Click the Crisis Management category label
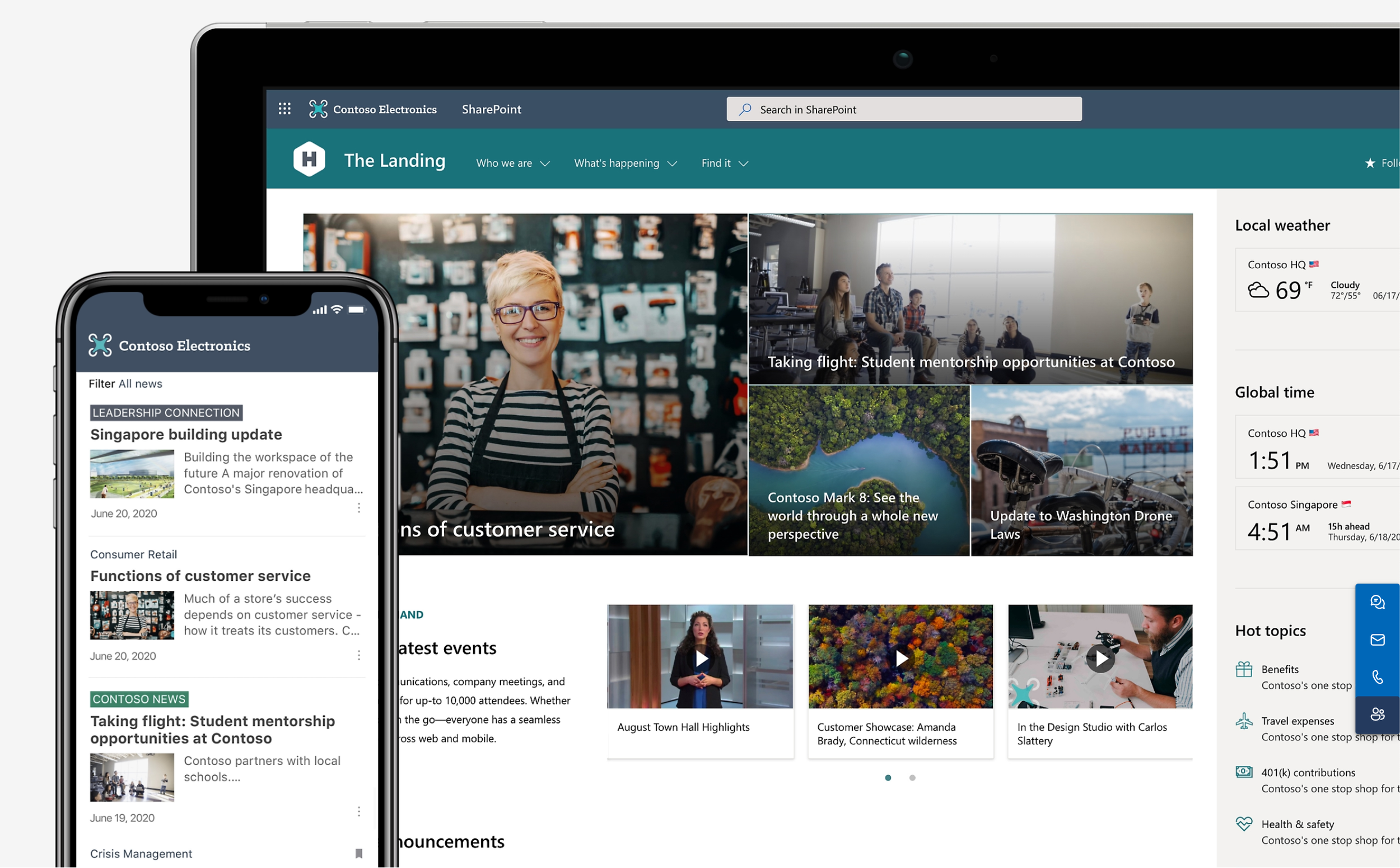Image resolution: width=1400 pixels, height=868 pixels. [141, 853]
